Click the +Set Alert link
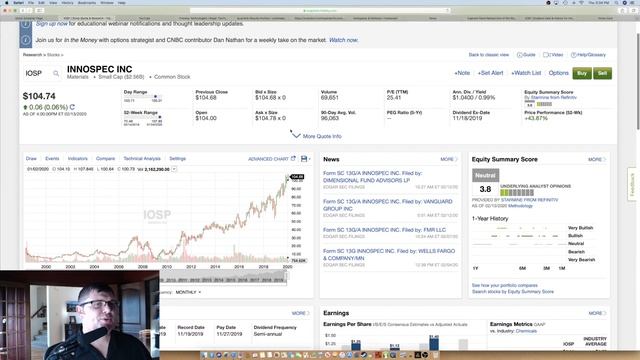The image size is (640, 360). 491,73
